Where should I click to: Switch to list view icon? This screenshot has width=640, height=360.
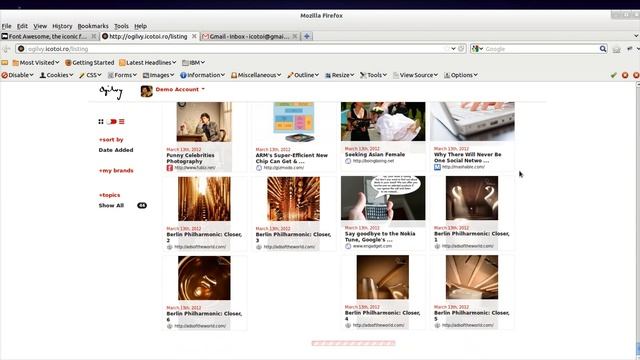122,122
